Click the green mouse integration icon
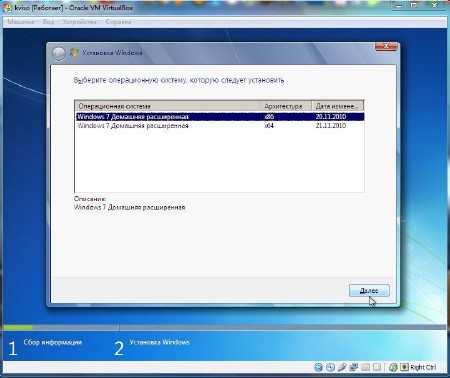The width and height of the screenshot is (450, 378). [393, 367]
